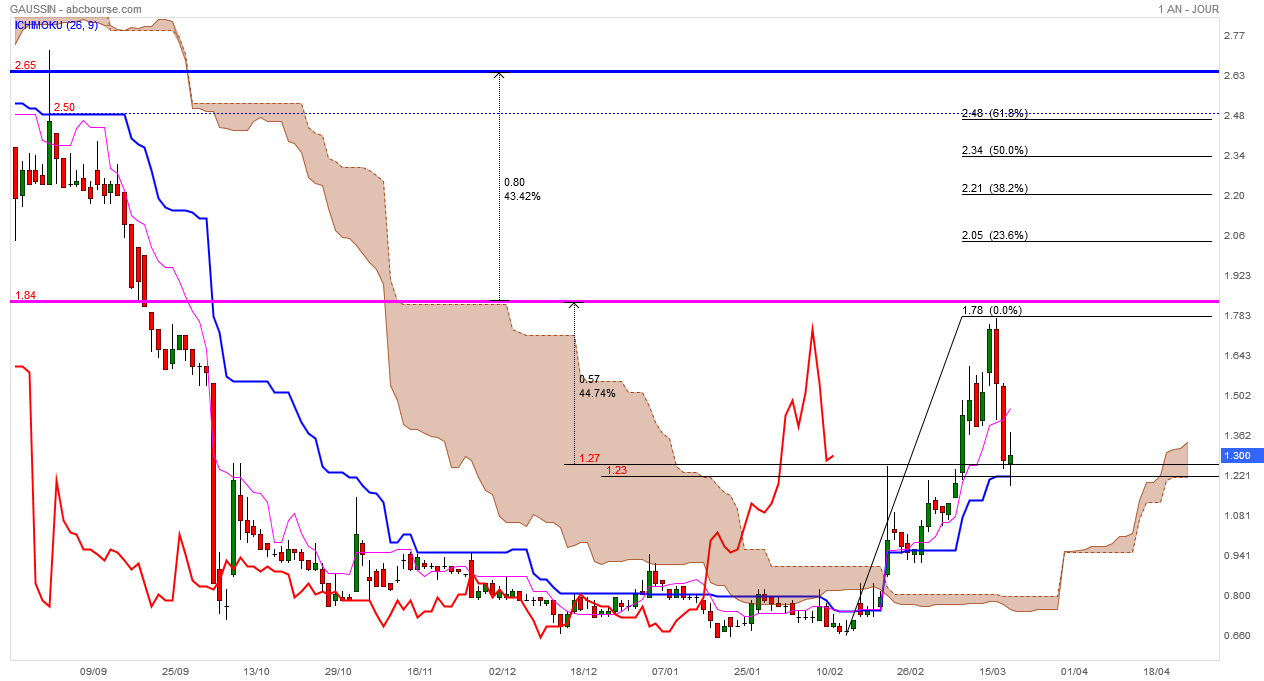
Task: Click the 1 AN - JOUR timeframe label
Action: [x=1188, y=9]
